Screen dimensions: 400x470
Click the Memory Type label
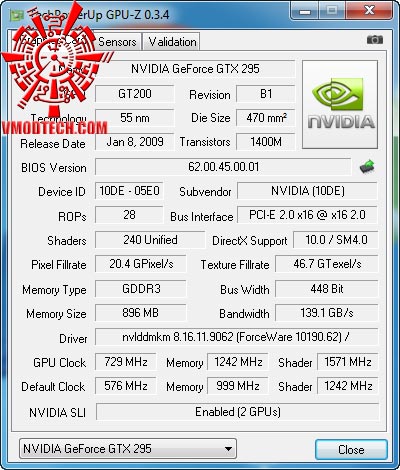click(54, 290)
